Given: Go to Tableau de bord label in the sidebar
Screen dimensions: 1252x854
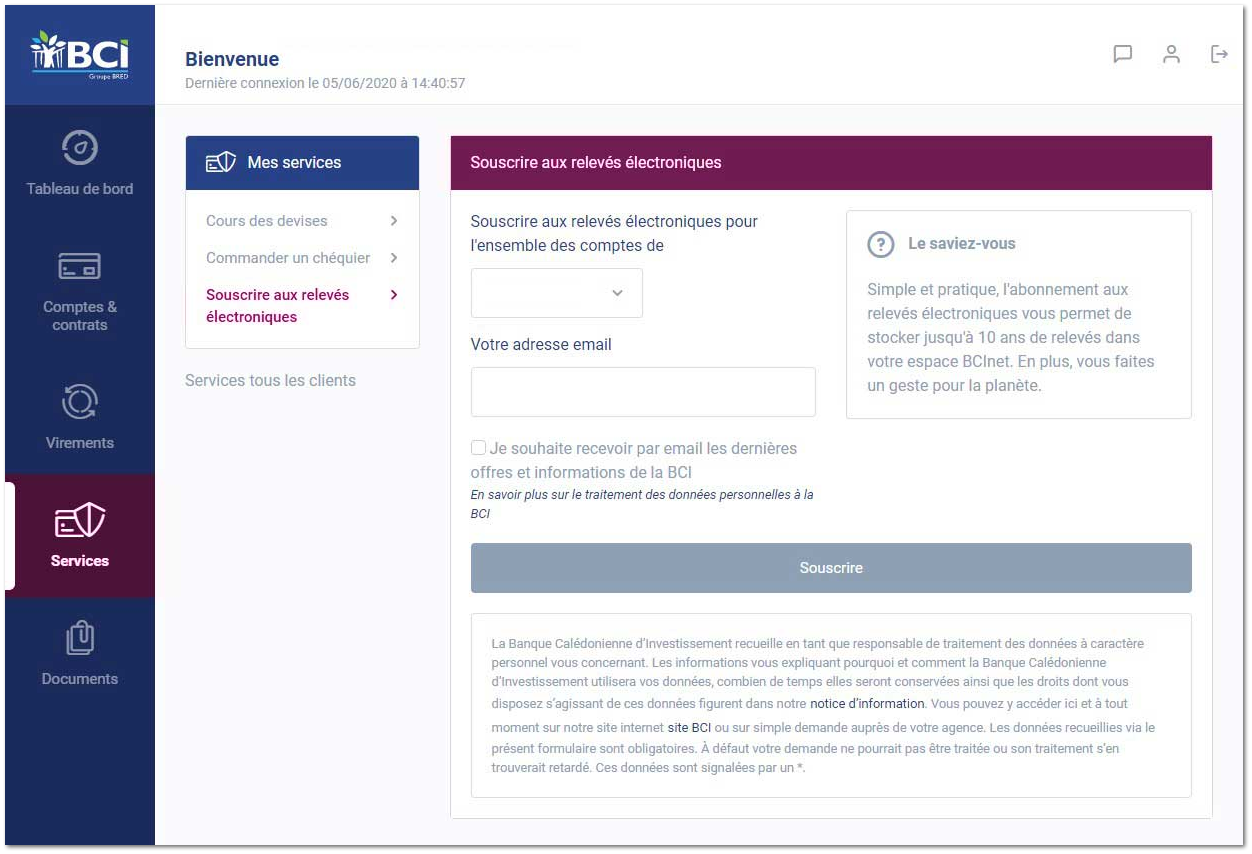Looking at the screenshot, I should click(x=80, y=189).
